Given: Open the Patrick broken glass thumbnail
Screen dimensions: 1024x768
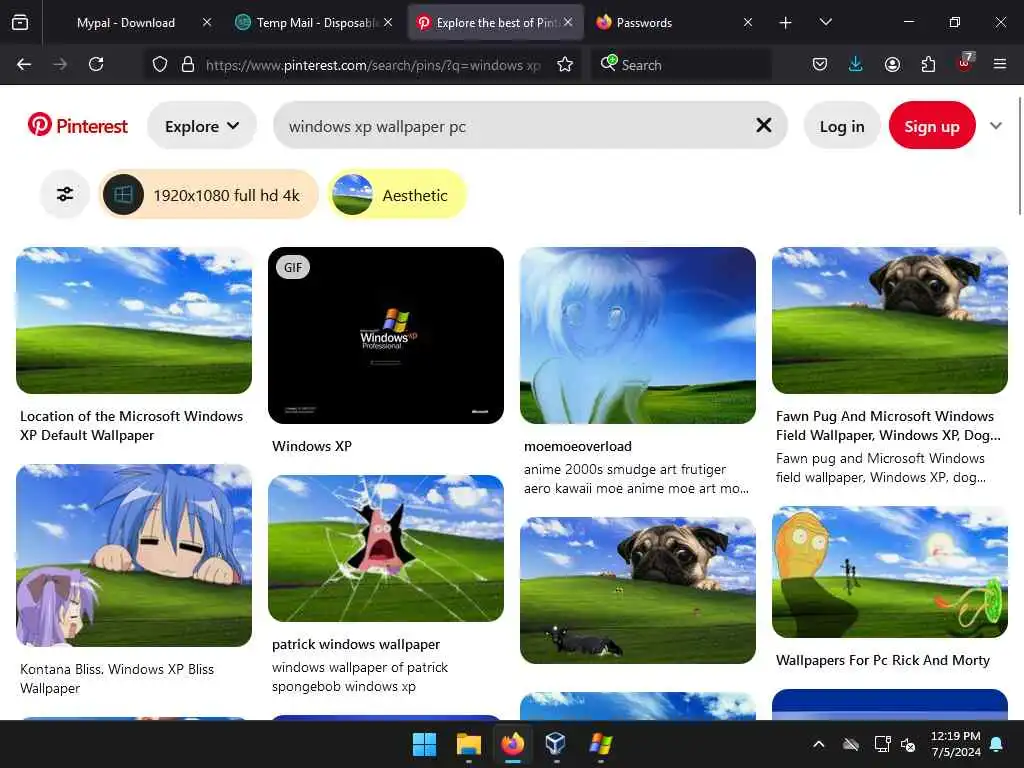Looking at the screenshot, I should point(386,548).
